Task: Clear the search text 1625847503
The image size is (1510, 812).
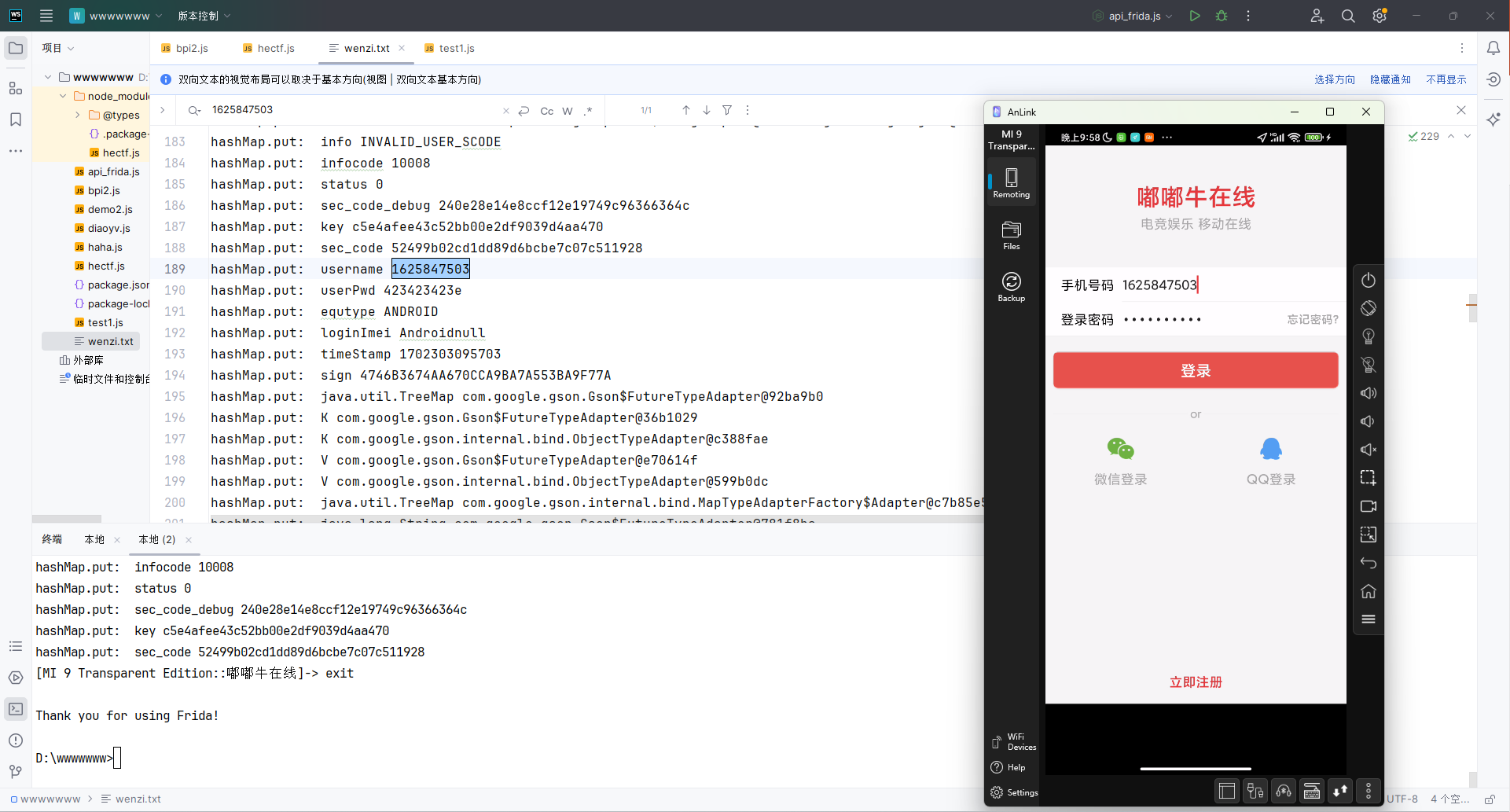Action: coord(506,111)
